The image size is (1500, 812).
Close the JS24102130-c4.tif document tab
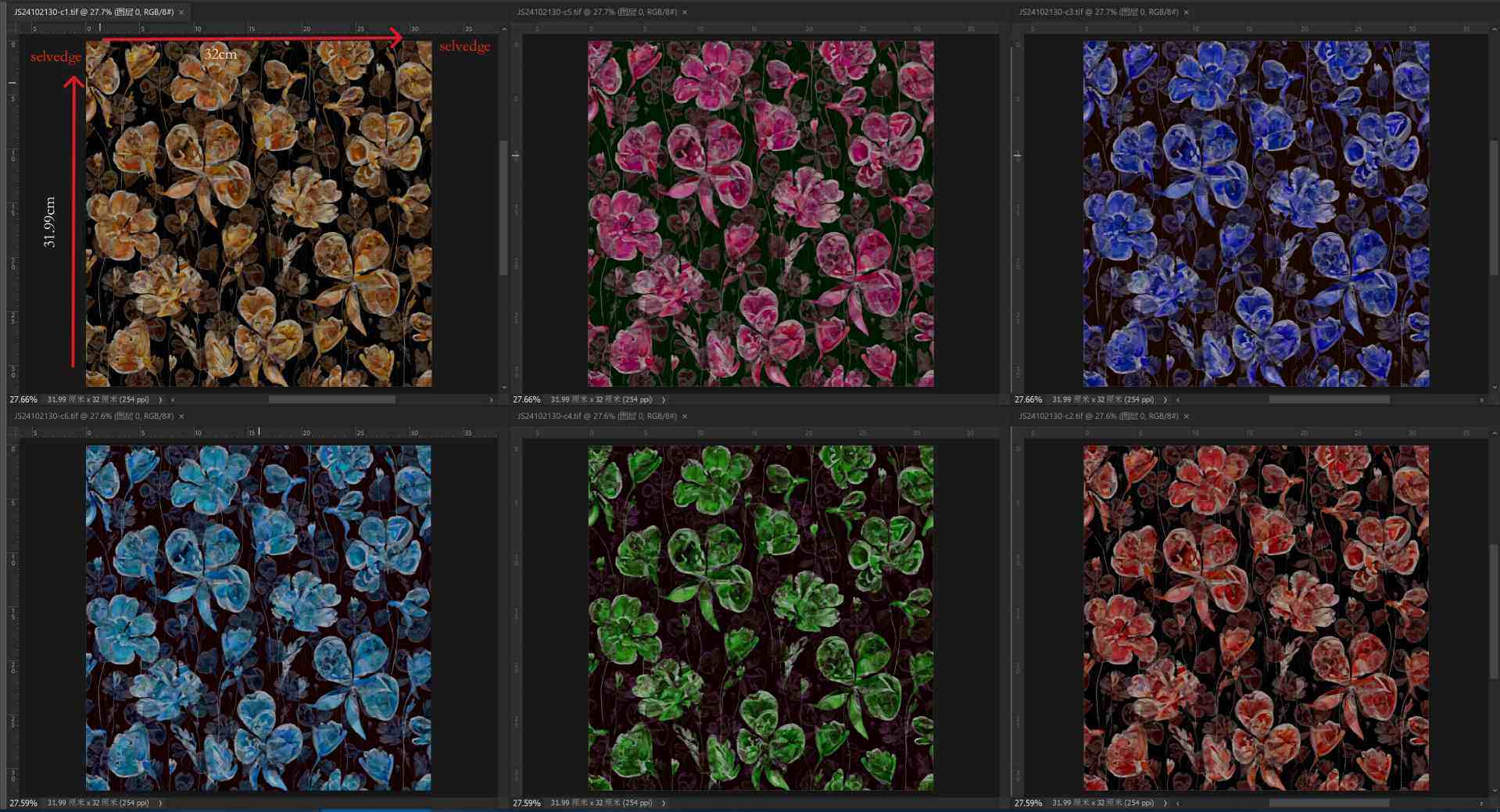(685, 417)
